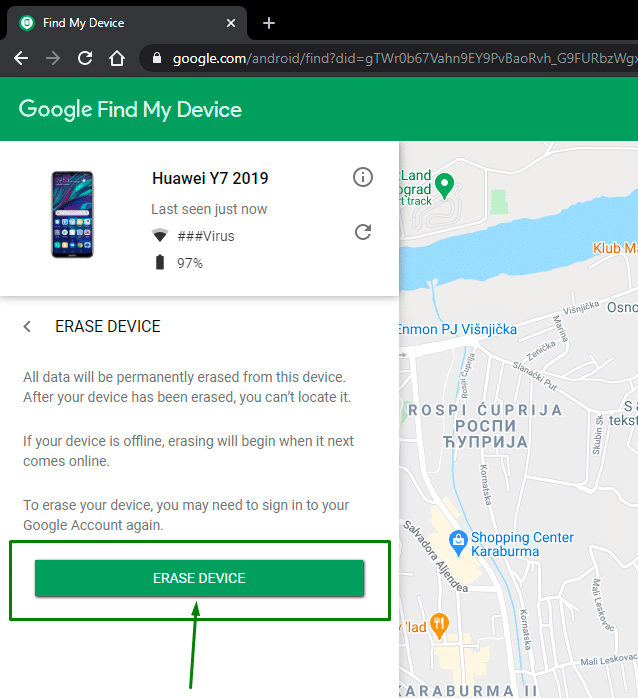Image resolution: width=638 pixels, height=698 pixels.
Task: Click the Huawei Y7 2019 device name
Action: coord(210,179)
